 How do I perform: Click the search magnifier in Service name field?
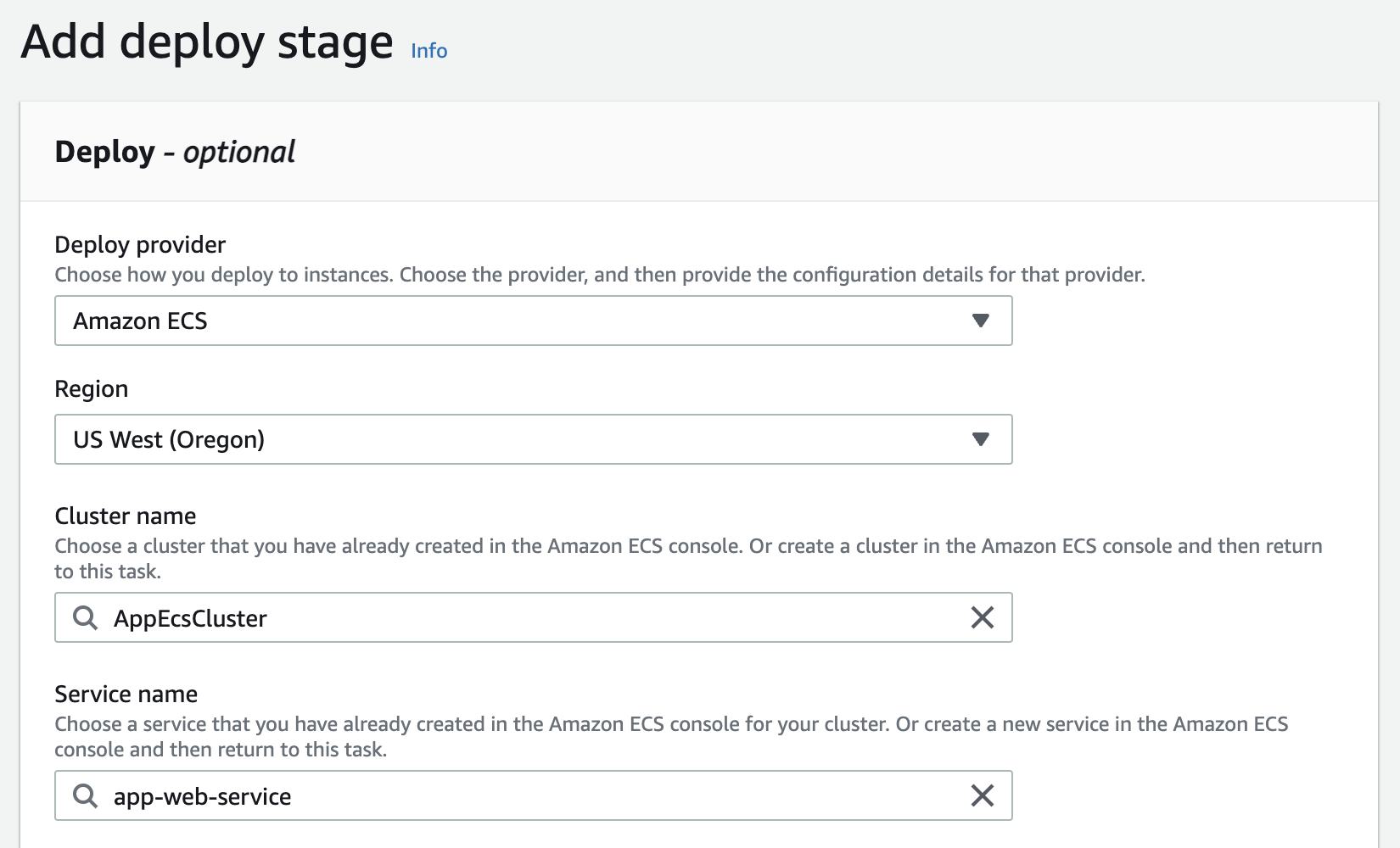[85, 795]
